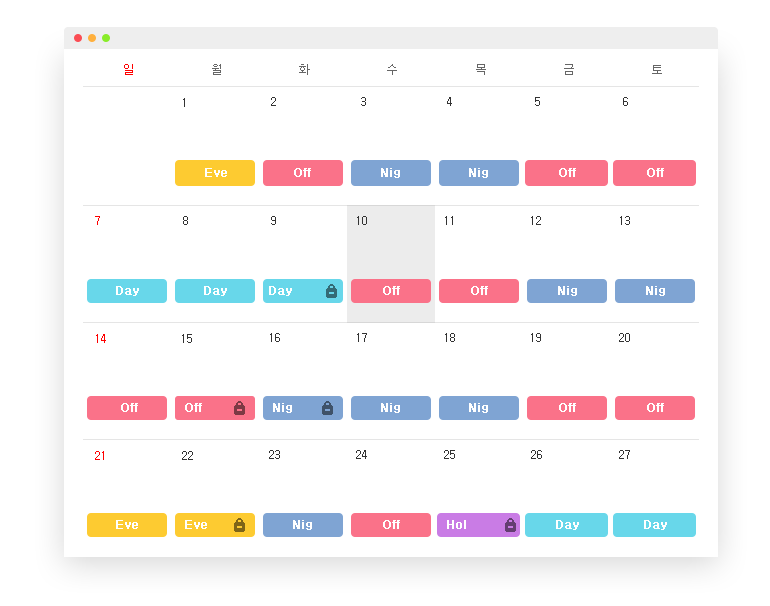Select the Nig shift on the 13th
This screenshot has height=606, width=770.
(655, 291)
